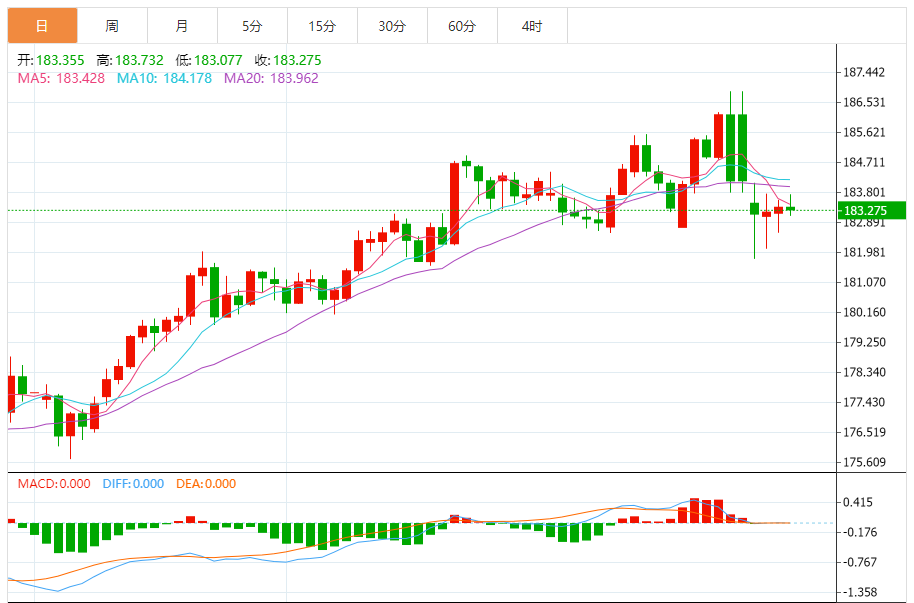Image resolution: width=914 pixels, height=603 pixels.
Task: Select the DIFF: 0.000 legend label
Action: (133, 484)
